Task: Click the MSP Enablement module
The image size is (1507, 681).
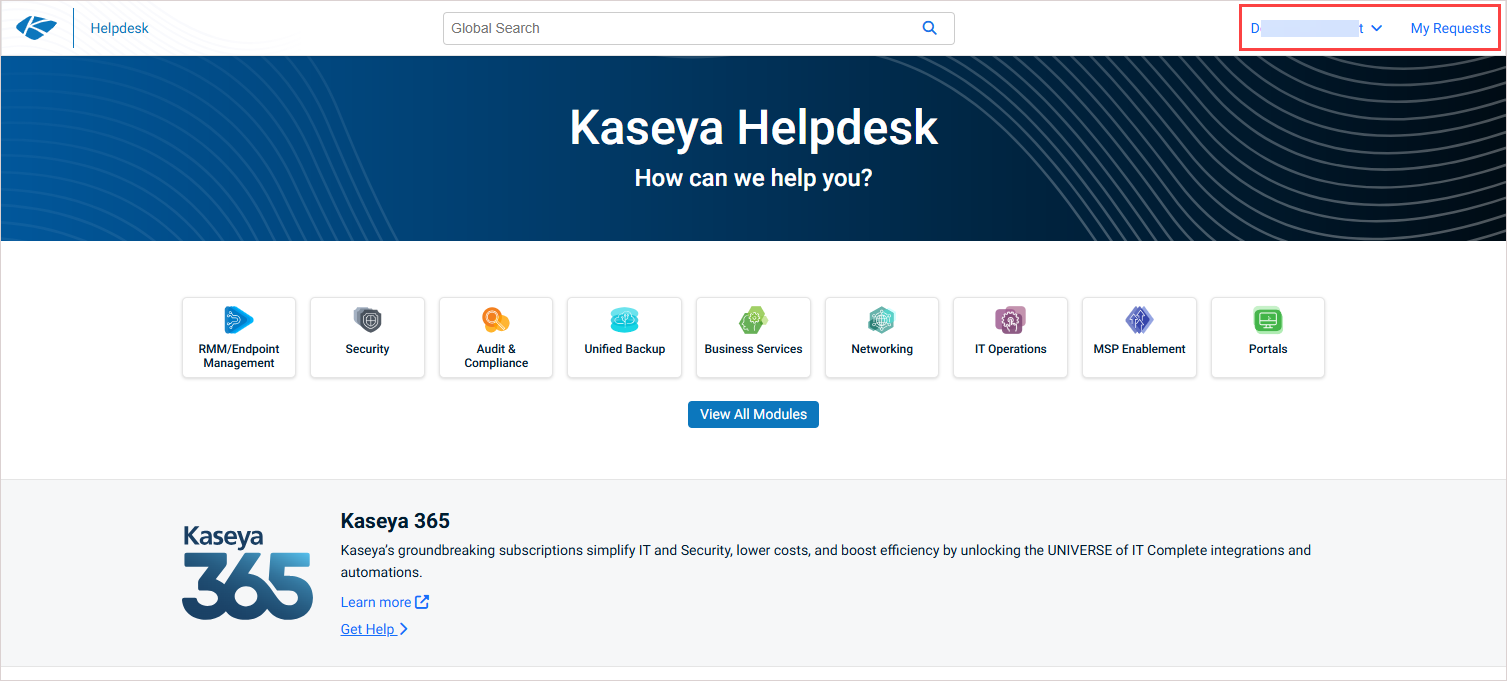Action: point(1139,337)
